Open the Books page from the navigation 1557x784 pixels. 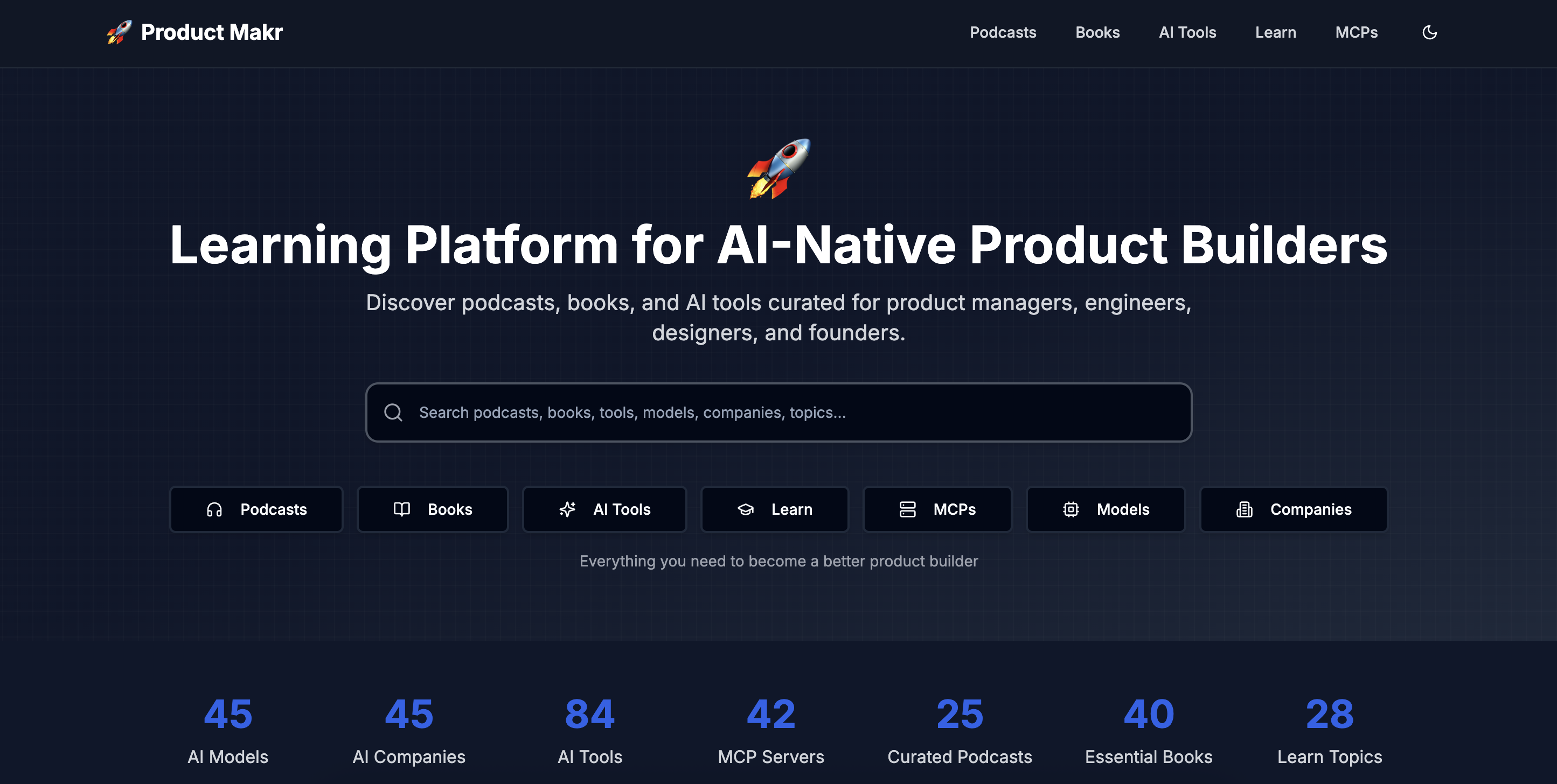point(1097,32)
